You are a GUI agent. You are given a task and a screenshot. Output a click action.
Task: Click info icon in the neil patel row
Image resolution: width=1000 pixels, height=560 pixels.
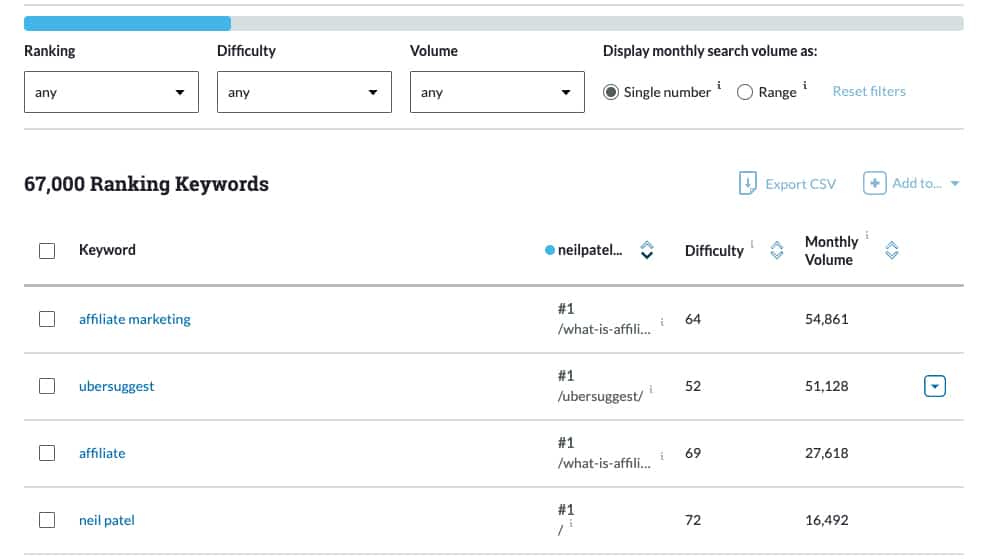(x=571, y=523)
